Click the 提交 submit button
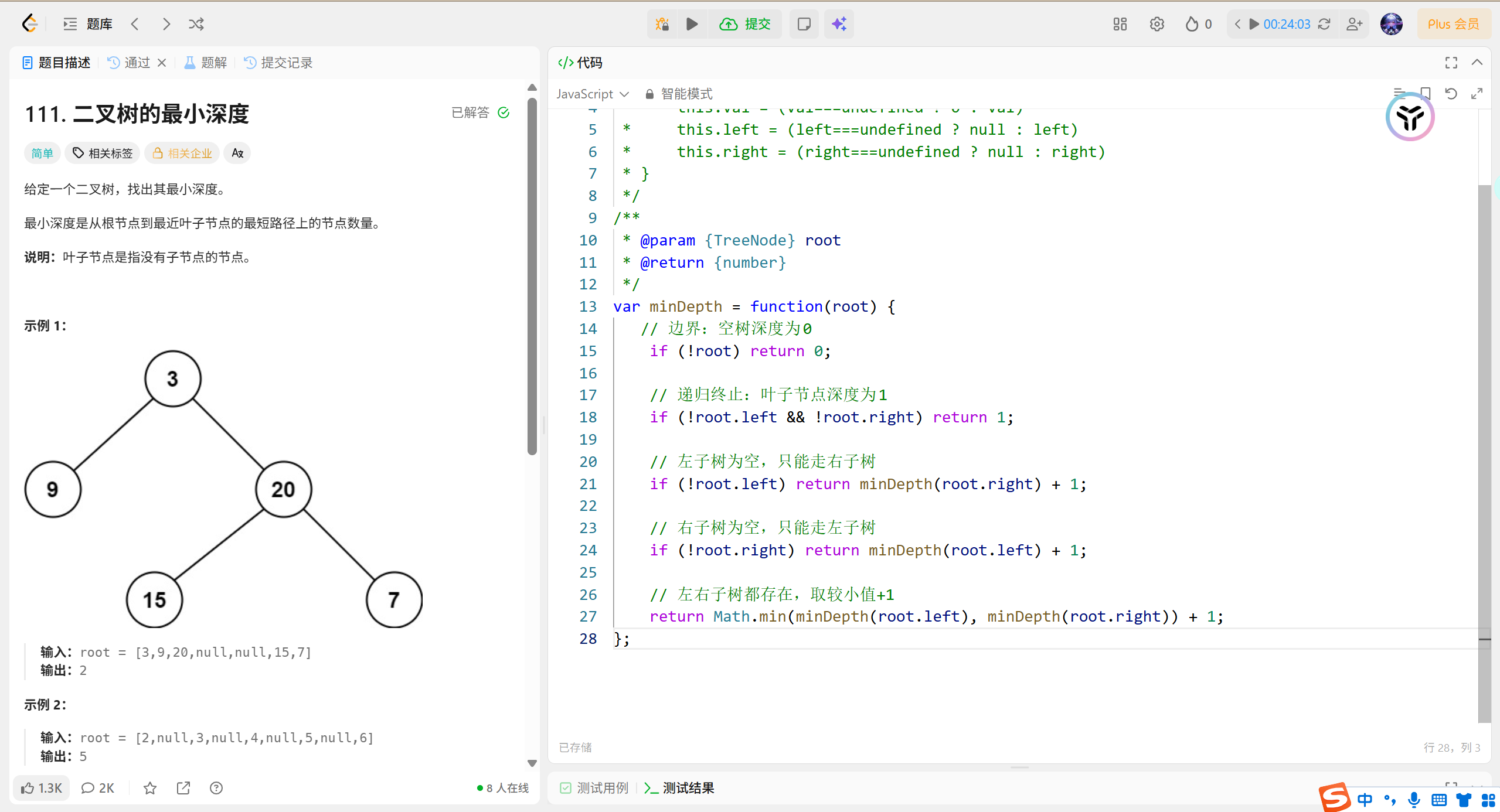Image resolution: width=1500 pixels, height=812 pixels. (x=745, y=24)
